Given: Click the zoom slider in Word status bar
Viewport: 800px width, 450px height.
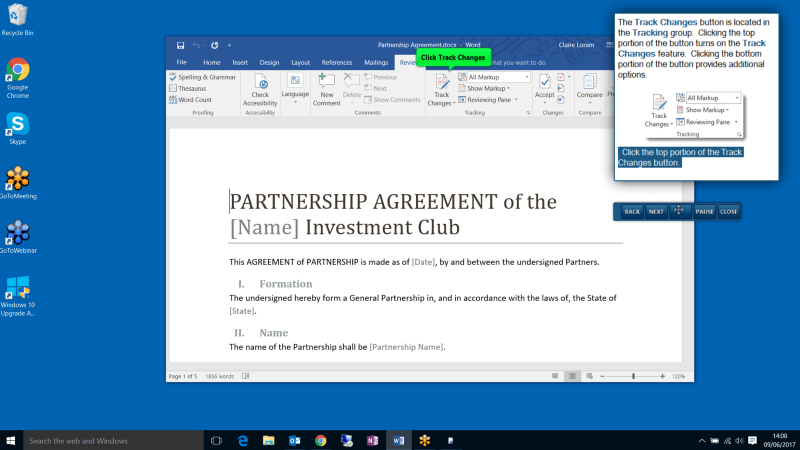Looking at the screenshot, I should pyautogui.click(x=633, y=377).
